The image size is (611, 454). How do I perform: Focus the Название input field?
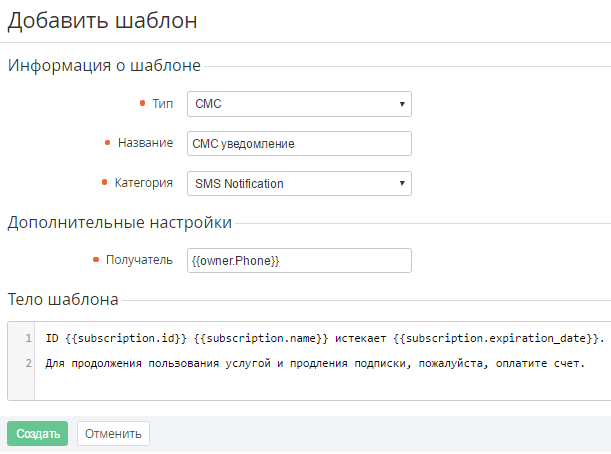pos(299,143)
